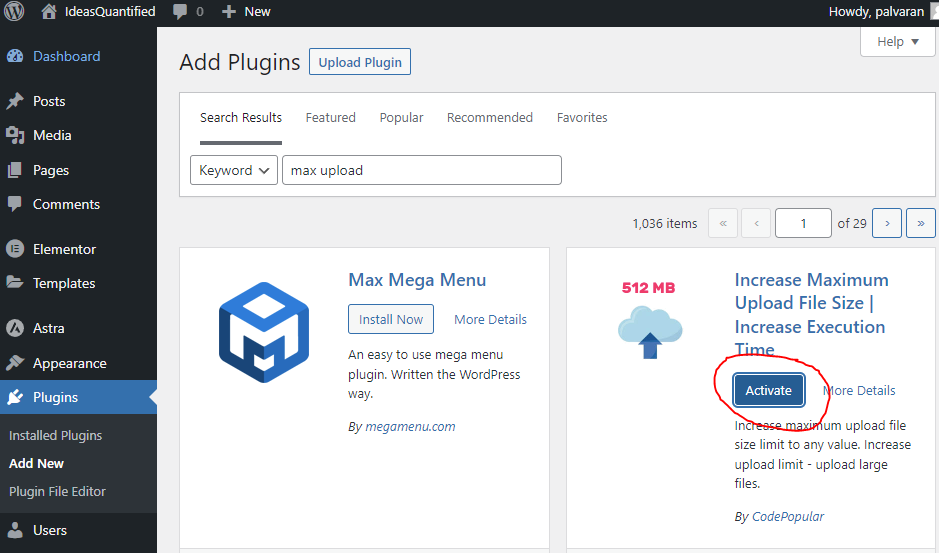Open Plugin File Editor submenu item
Image resolution: width=939 pixels, height=553 pixels.
pos(57,491)
